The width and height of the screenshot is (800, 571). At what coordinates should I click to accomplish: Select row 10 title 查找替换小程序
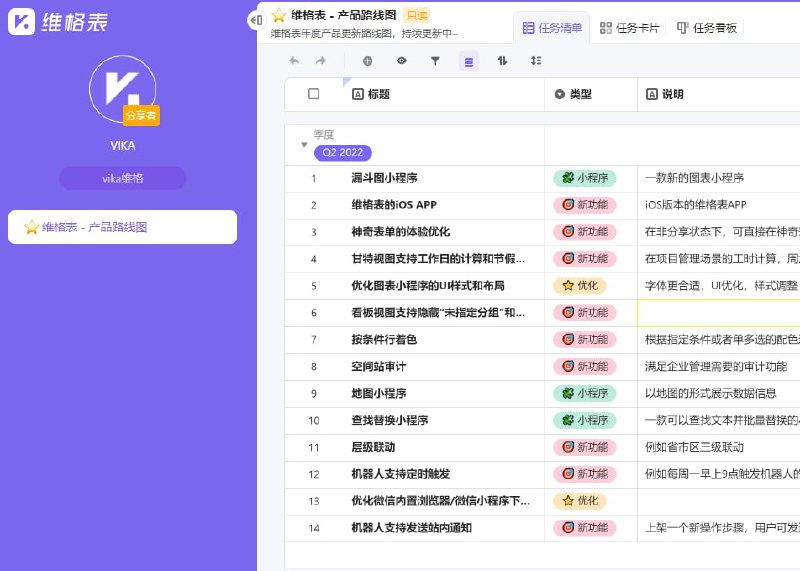pyautogui.click(x=390, y=420)
